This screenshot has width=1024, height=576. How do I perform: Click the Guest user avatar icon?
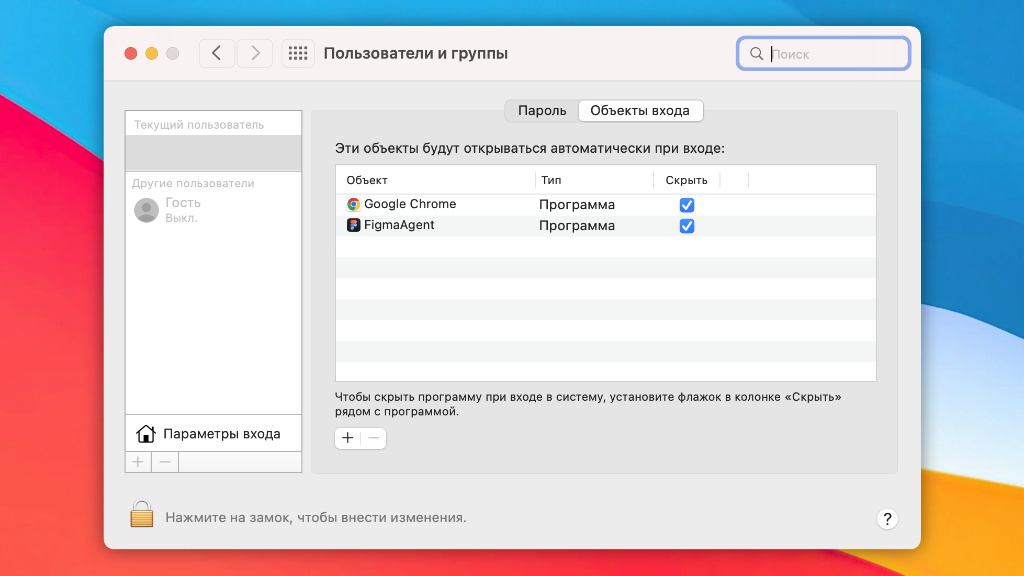tap(146, 210)
